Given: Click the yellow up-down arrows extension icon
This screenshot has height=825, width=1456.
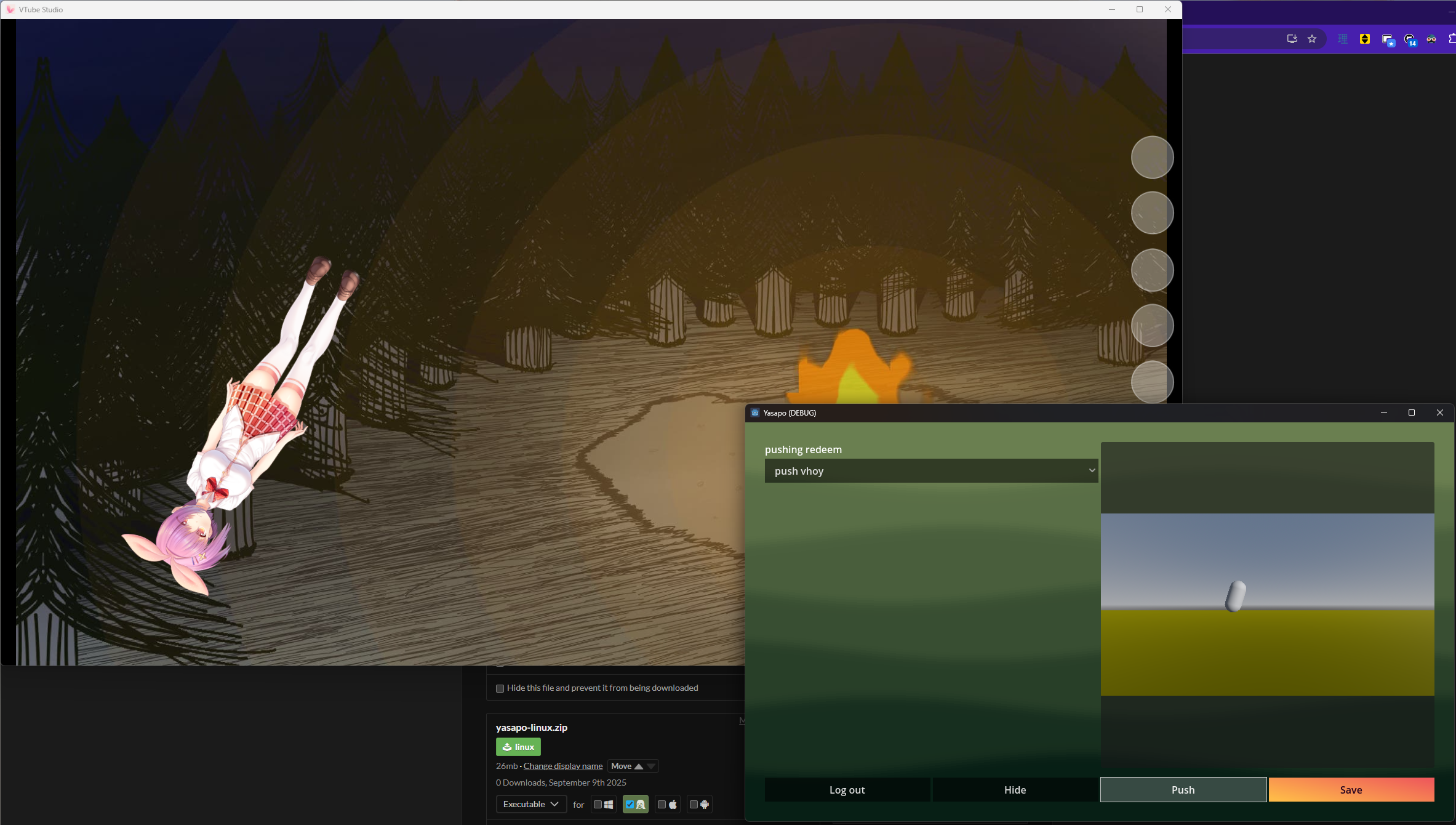Looking at the screenshot, I should pyautogui.click(x=1364, y=39).
